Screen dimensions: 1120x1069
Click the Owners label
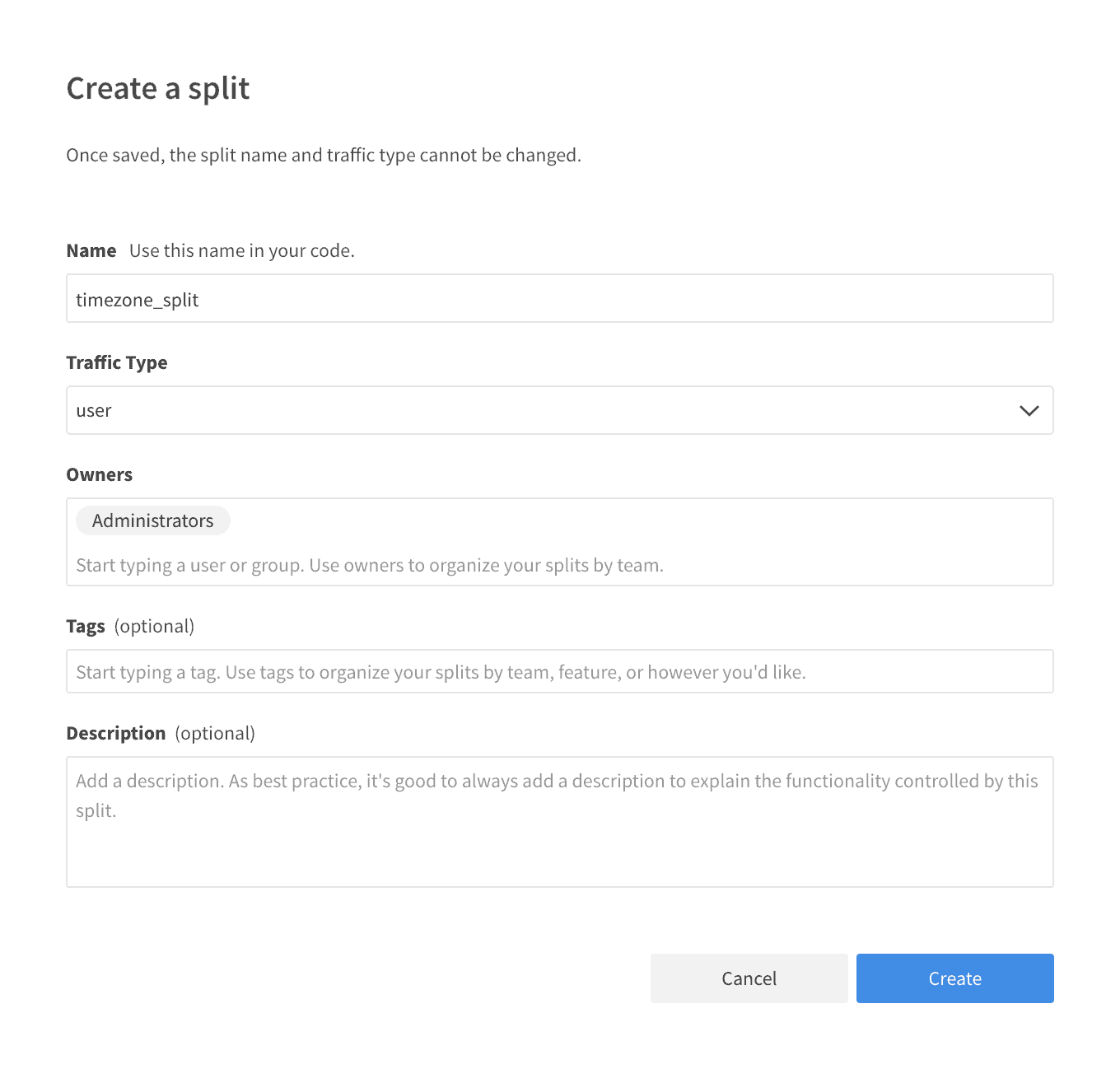point(100,474)
